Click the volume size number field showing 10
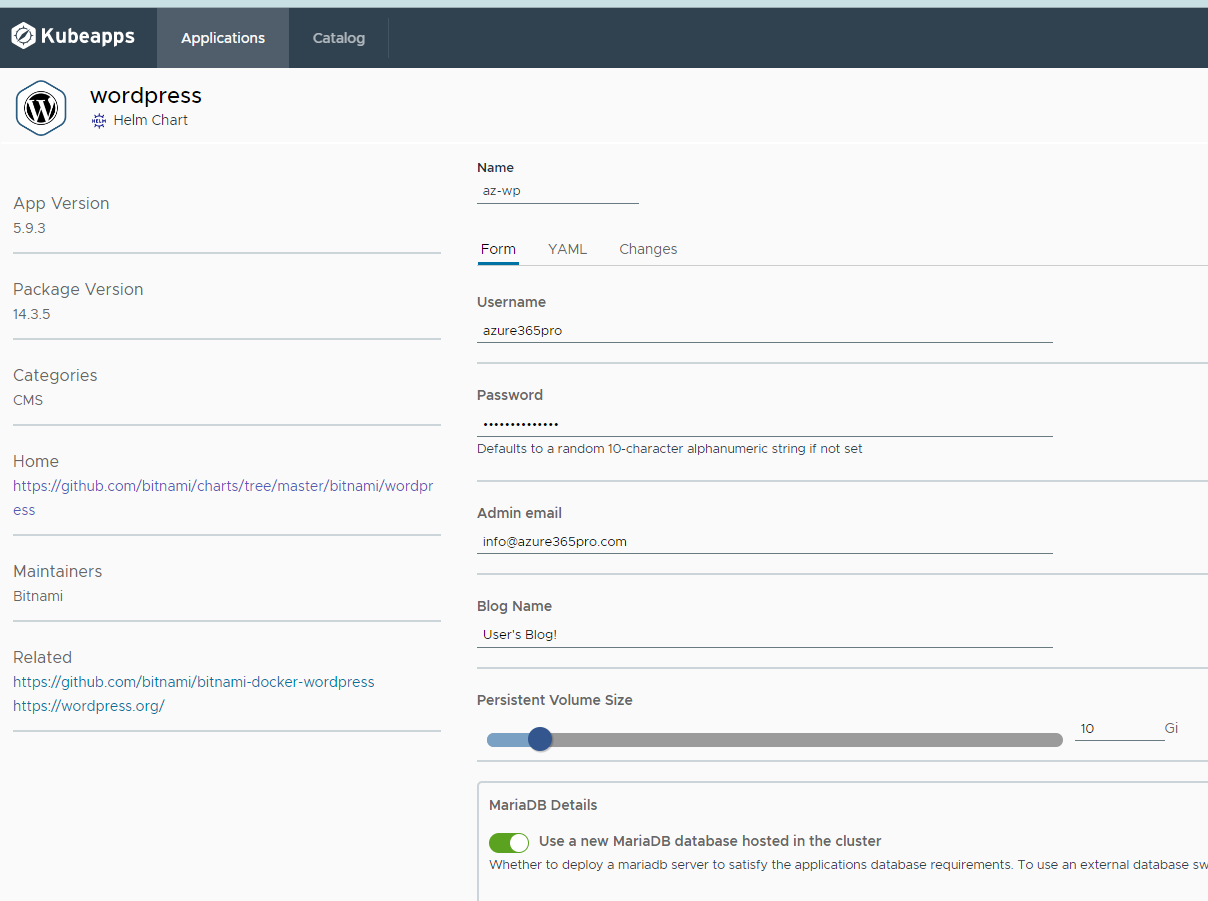 [x=1120, y=728]
